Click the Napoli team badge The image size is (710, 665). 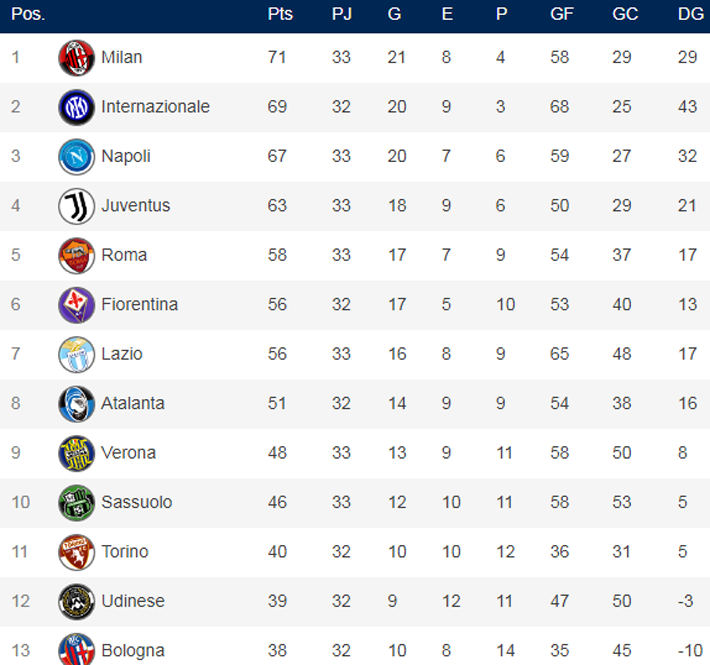(76, 156)
